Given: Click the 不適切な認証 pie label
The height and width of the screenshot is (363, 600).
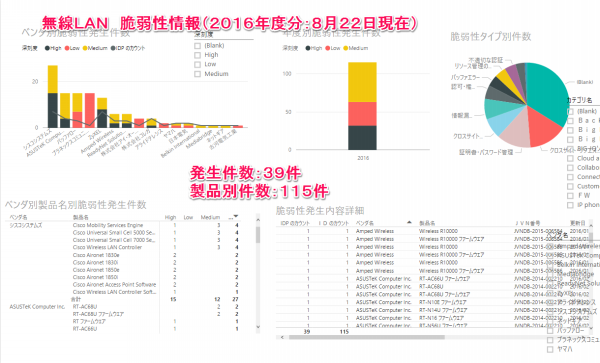Looking at the screenshot, I should (486, 60).
